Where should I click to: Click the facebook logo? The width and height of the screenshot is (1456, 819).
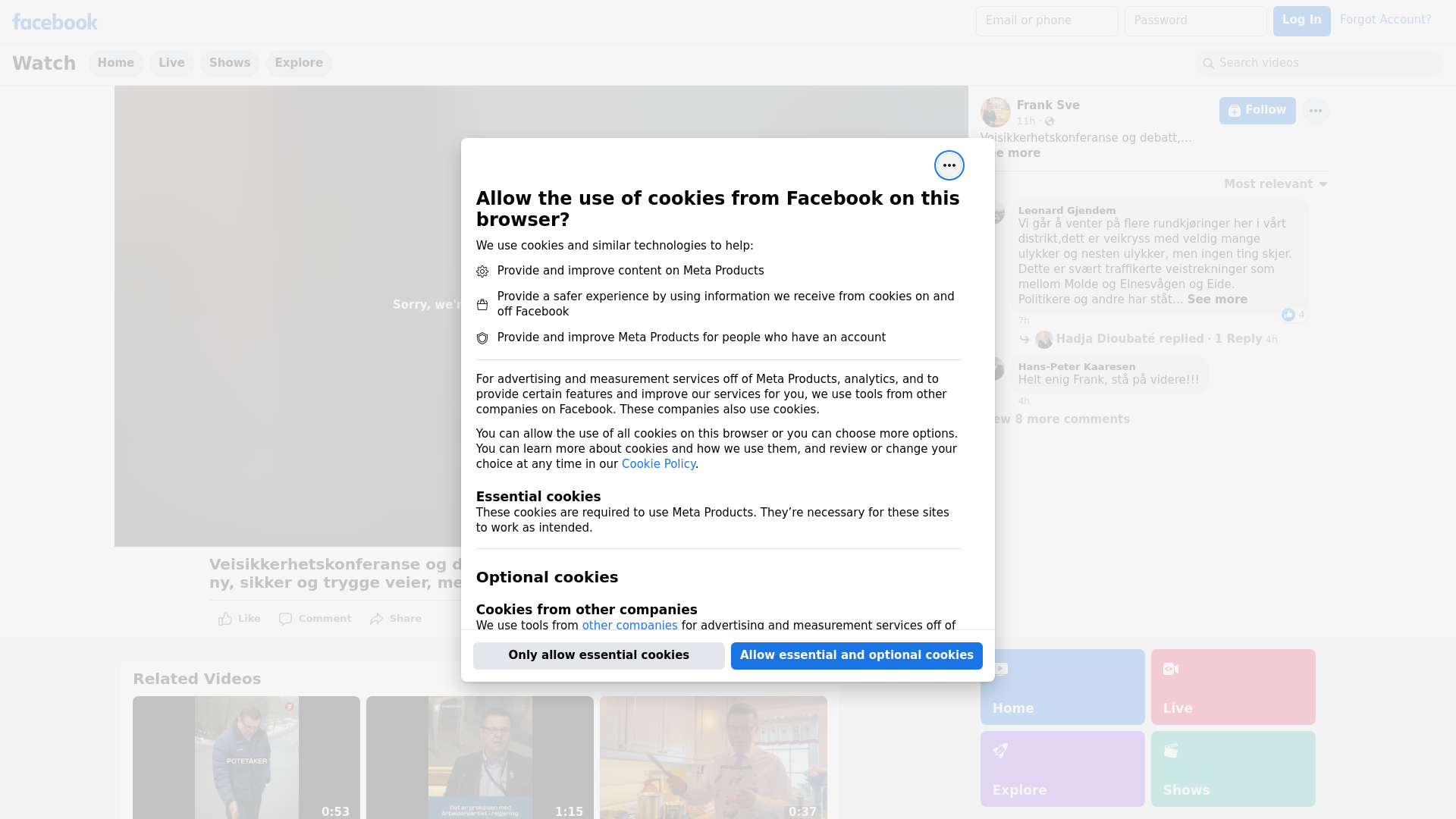pyautogui.click(x=55, y=22)
